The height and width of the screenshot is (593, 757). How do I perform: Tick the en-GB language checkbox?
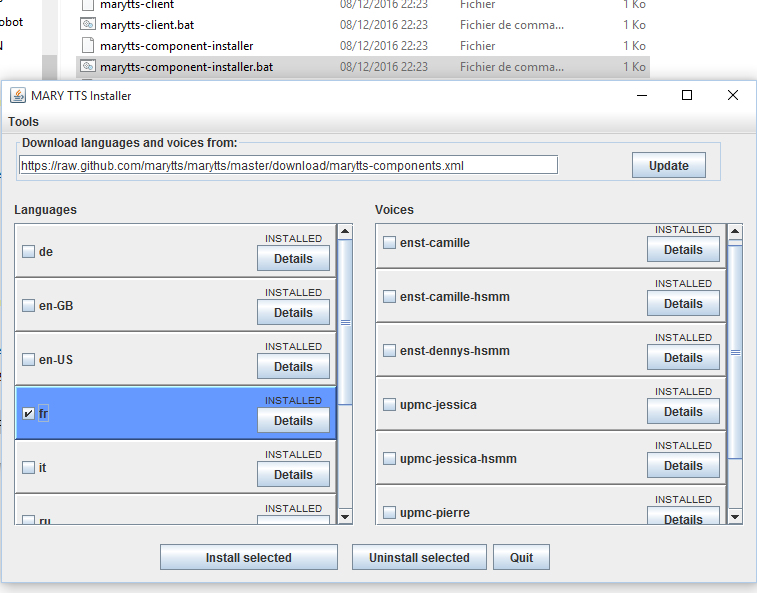28,306
